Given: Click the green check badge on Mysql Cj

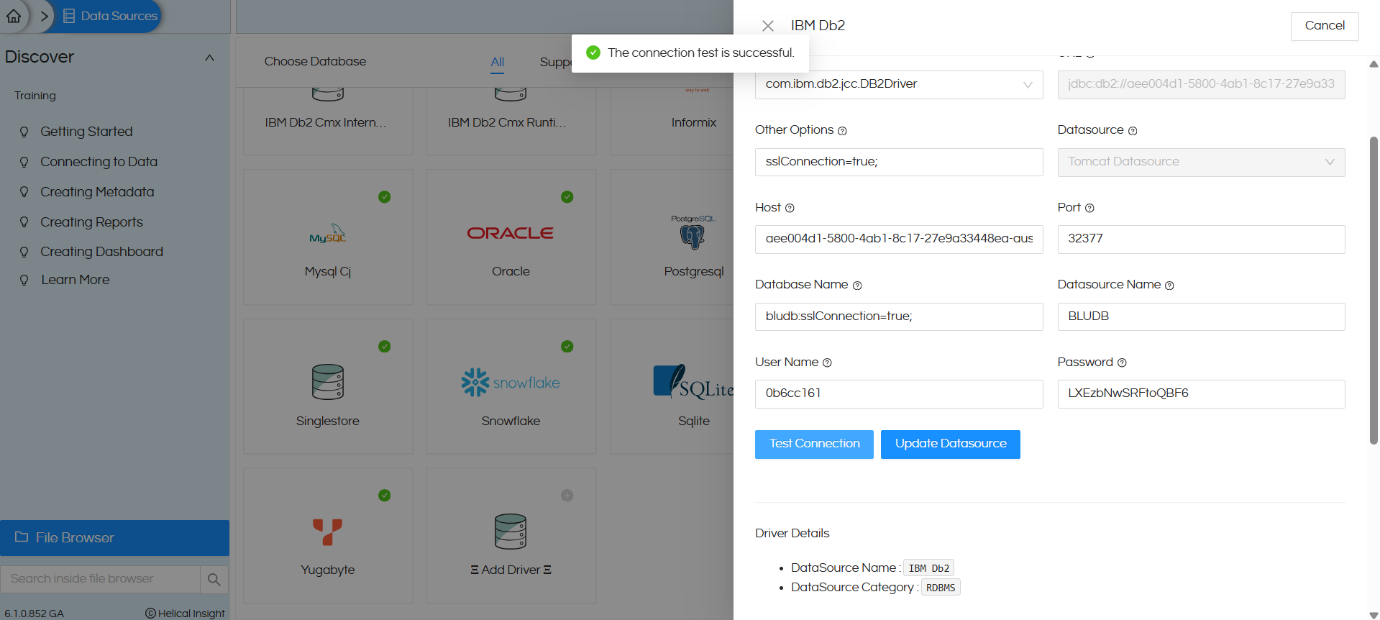Looking at the screenshot, I should pyautogui.click(x=384, y=197).
